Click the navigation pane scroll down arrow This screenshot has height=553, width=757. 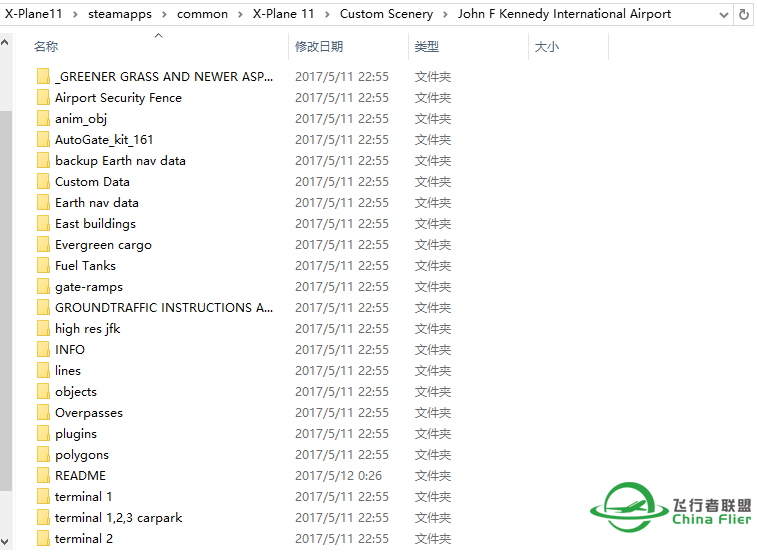(5, 541)
